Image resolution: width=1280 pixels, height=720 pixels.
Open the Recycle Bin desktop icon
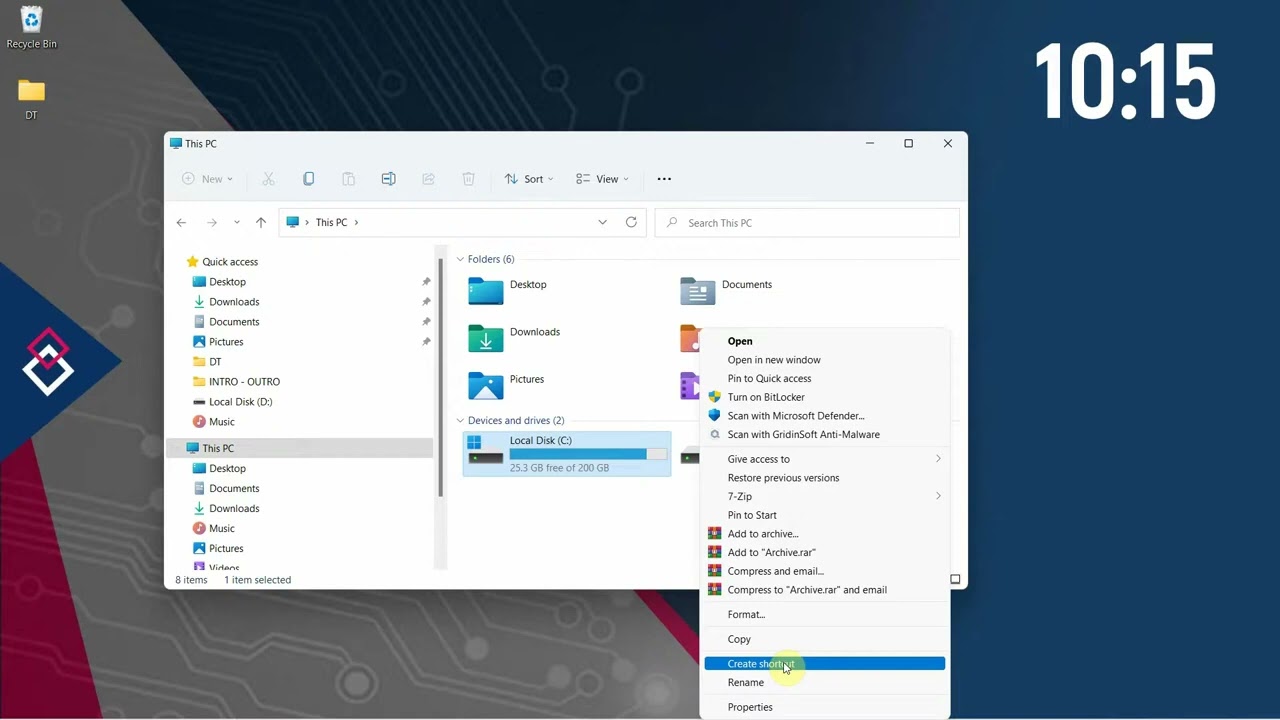click(31, 28)
